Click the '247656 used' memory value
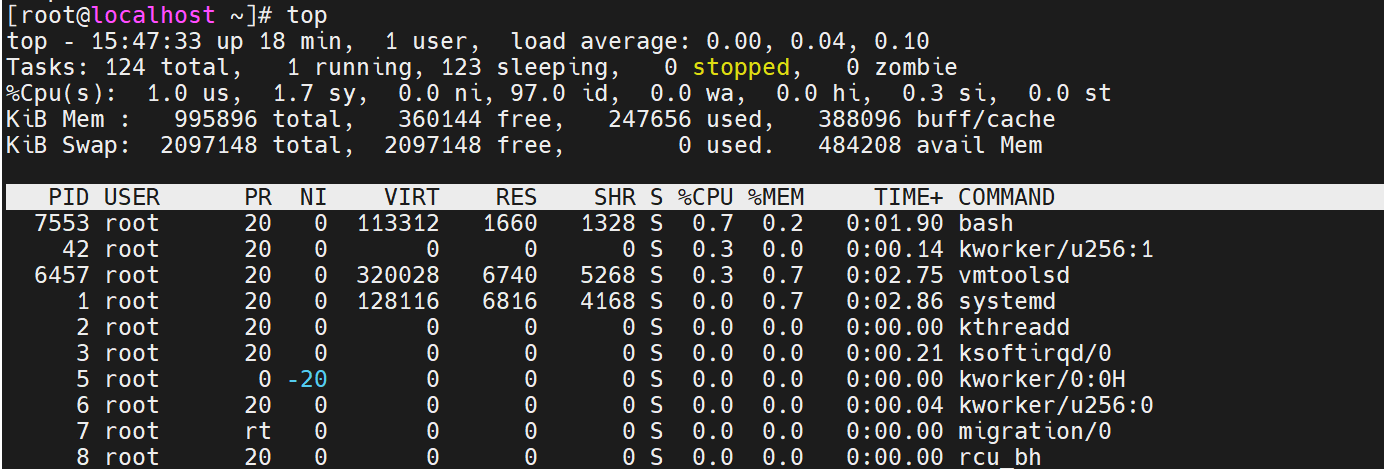 [685, 120]
